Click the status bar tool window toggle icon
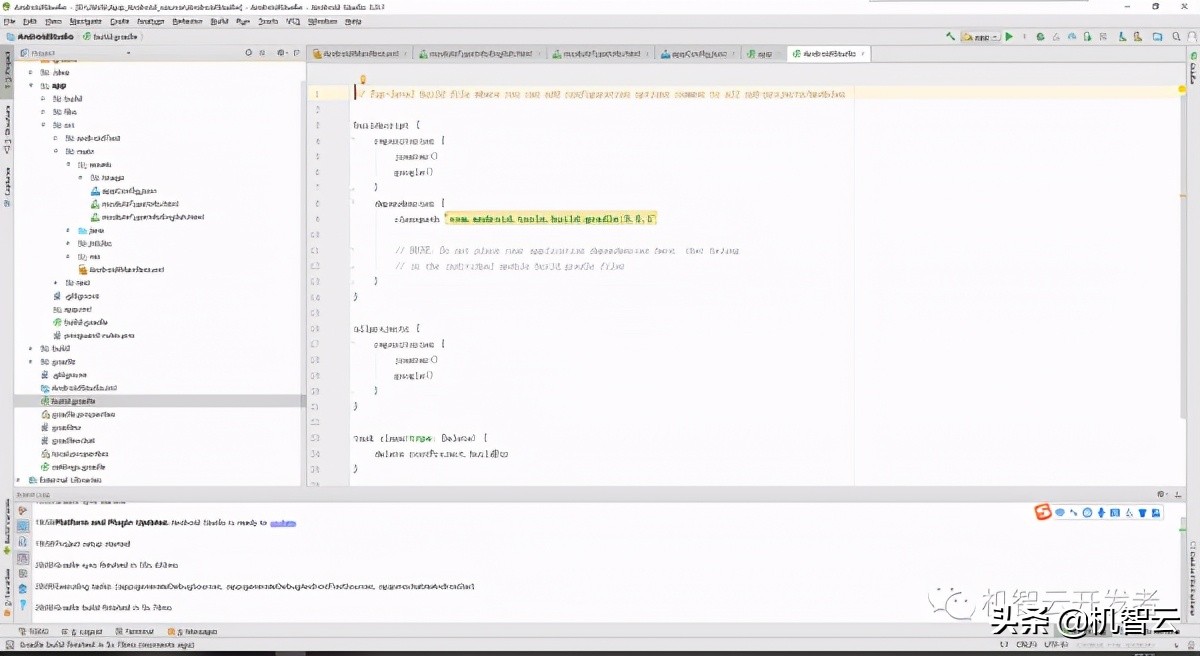The height and width of the screenshot is (656, 1200). (8, 646)
